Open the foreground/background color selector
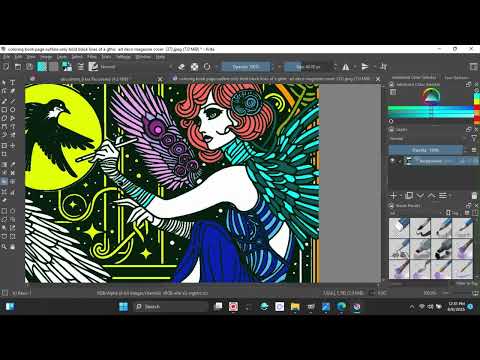This screenshot has height=360, width=480. coord(67,67)
